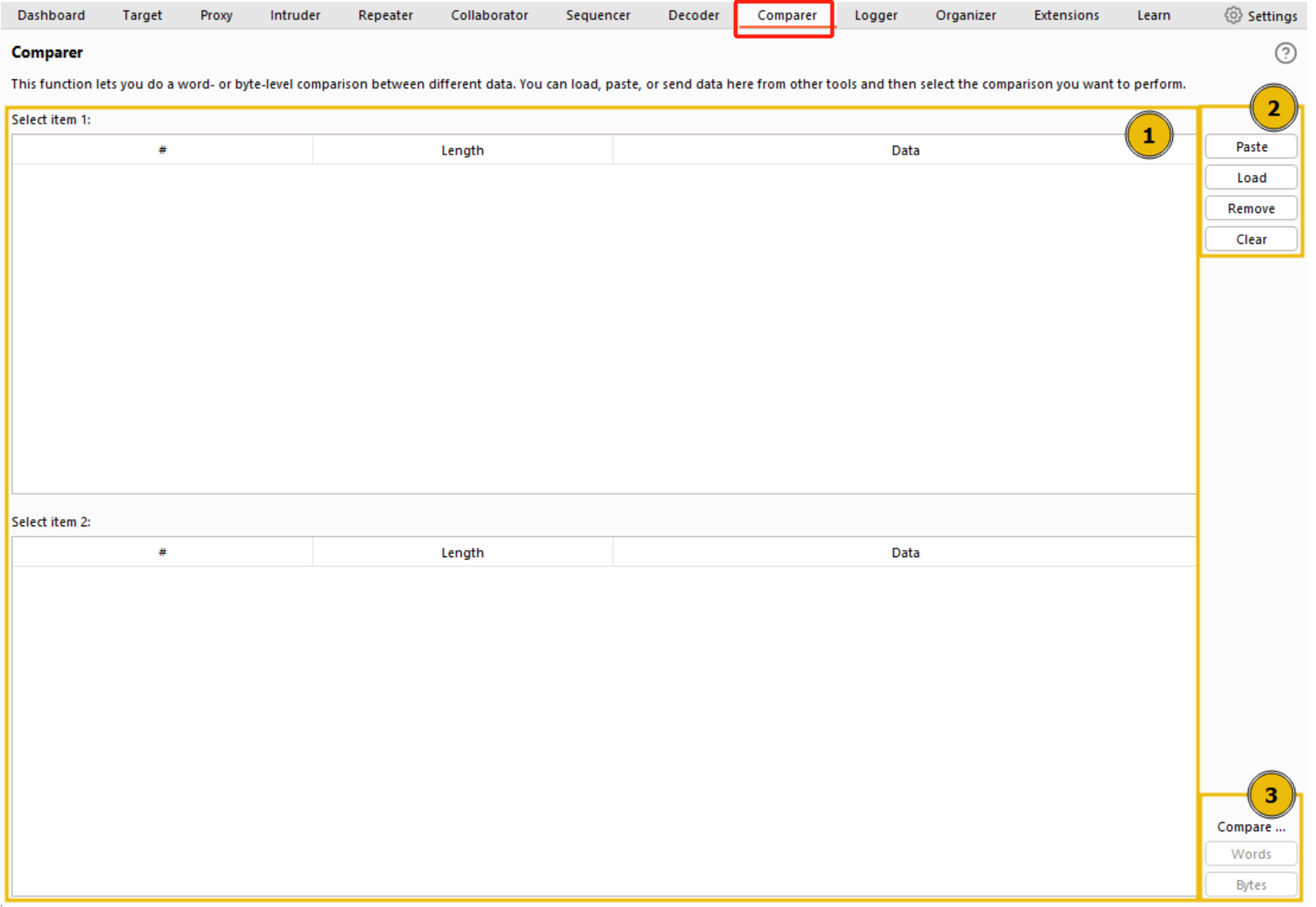Select the Repeater tab
The width and height of the screenshot is (1316, 907).
coord(385,15)
